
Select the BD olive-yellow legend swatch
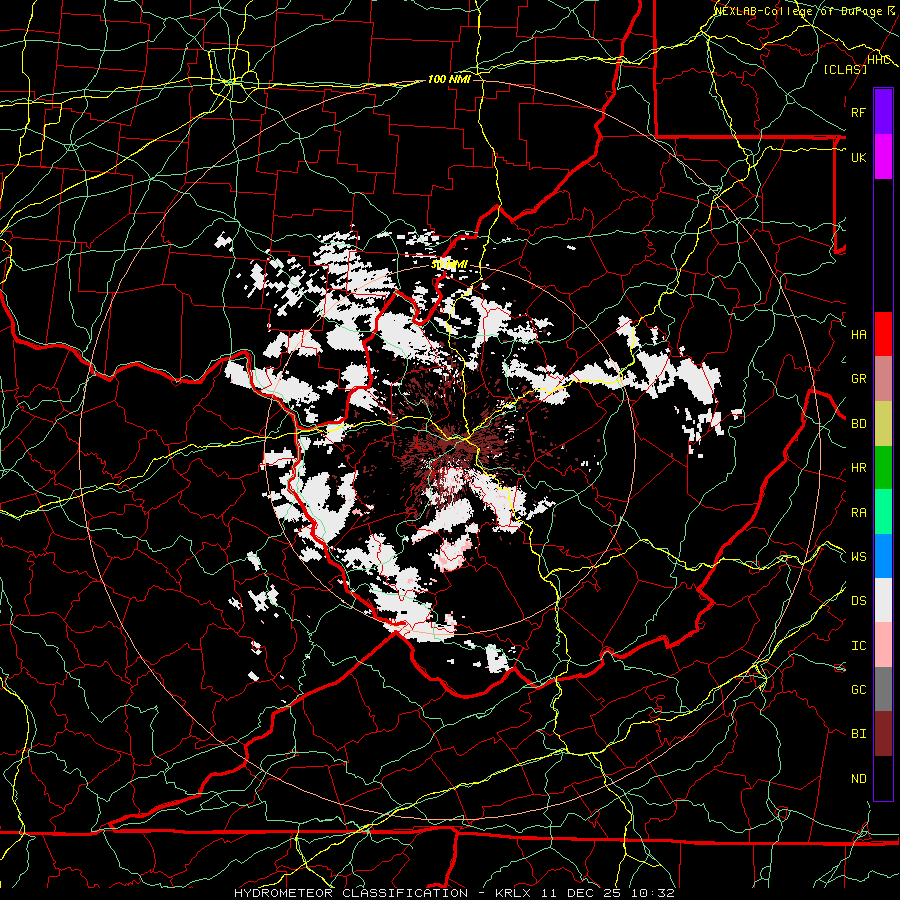(883, 423)
